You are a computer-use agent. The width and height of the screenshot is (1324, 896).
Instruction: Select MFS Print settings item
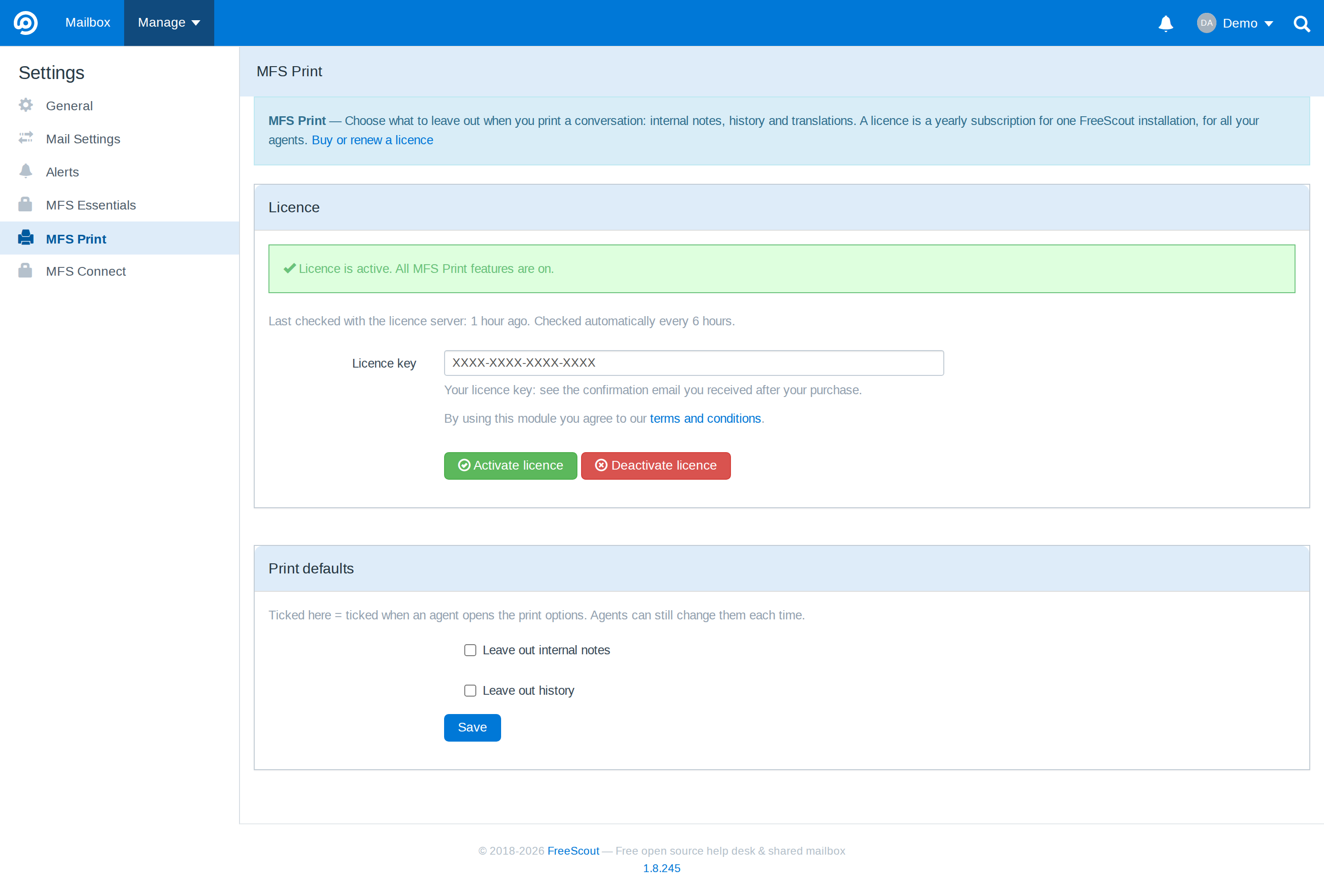click(120, 238)
